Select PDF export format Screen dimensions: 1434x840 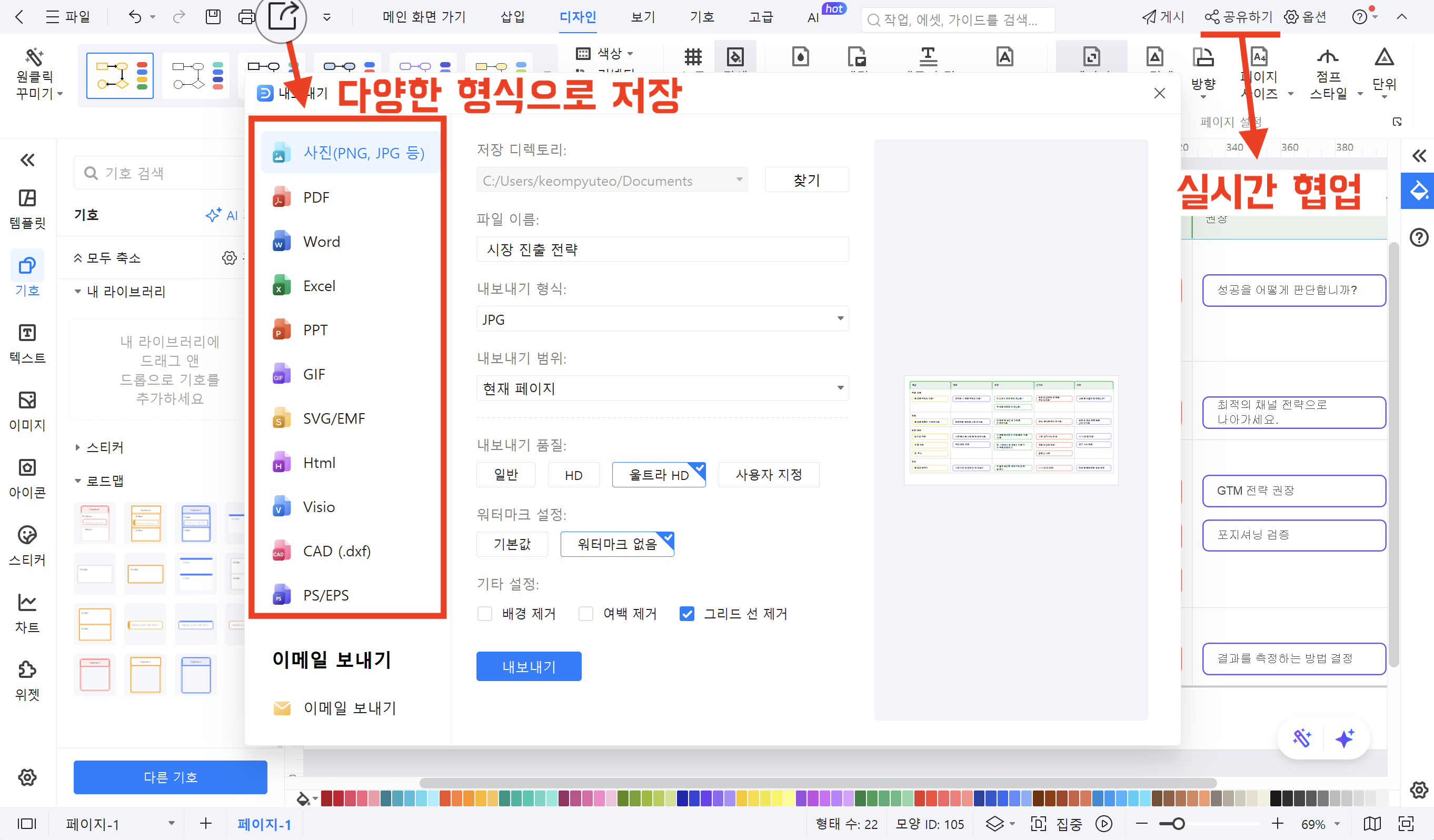click(x=316, y=197)
